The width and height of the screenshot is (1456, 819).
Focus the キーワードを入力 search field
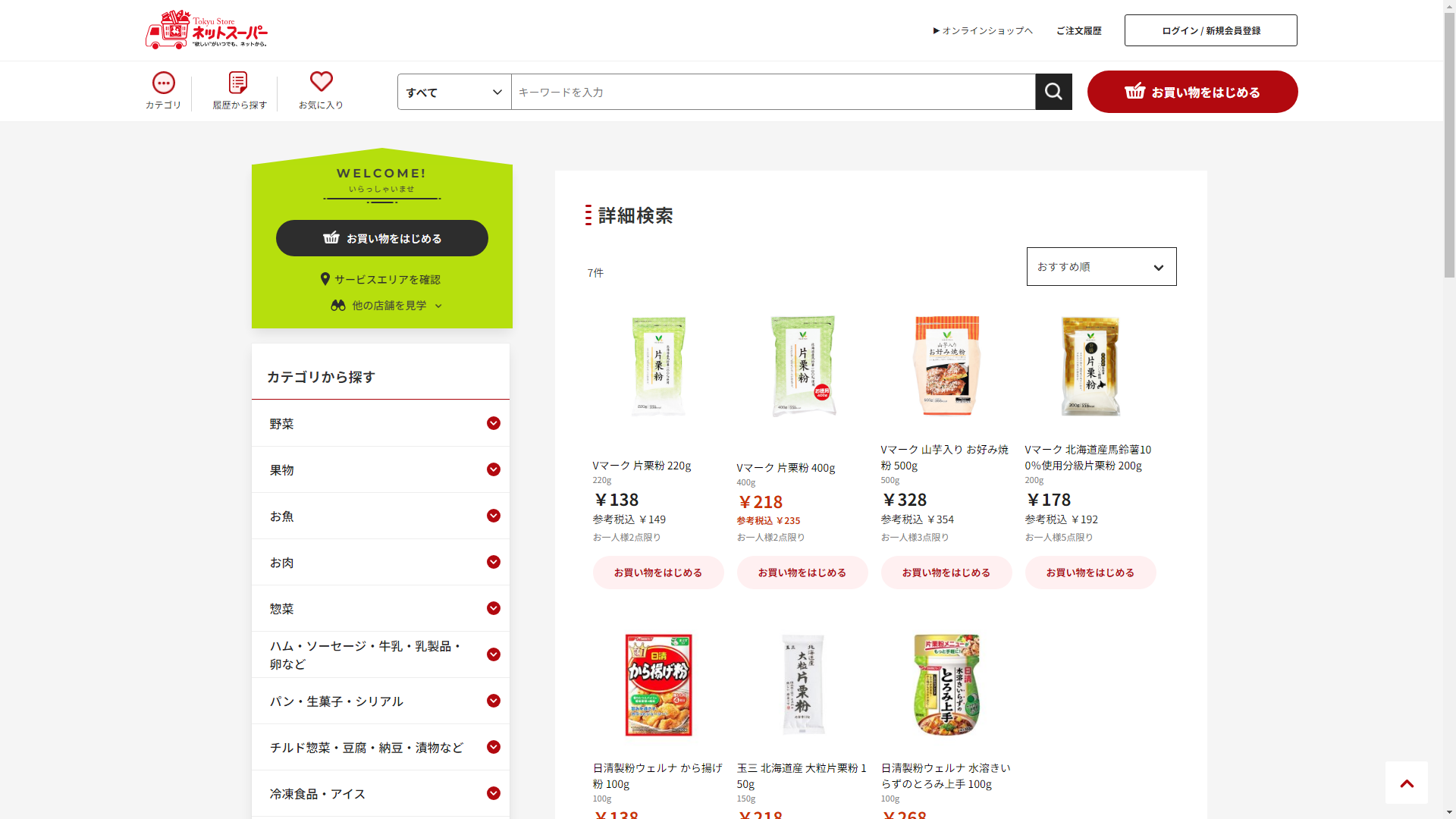click(773, 92)
